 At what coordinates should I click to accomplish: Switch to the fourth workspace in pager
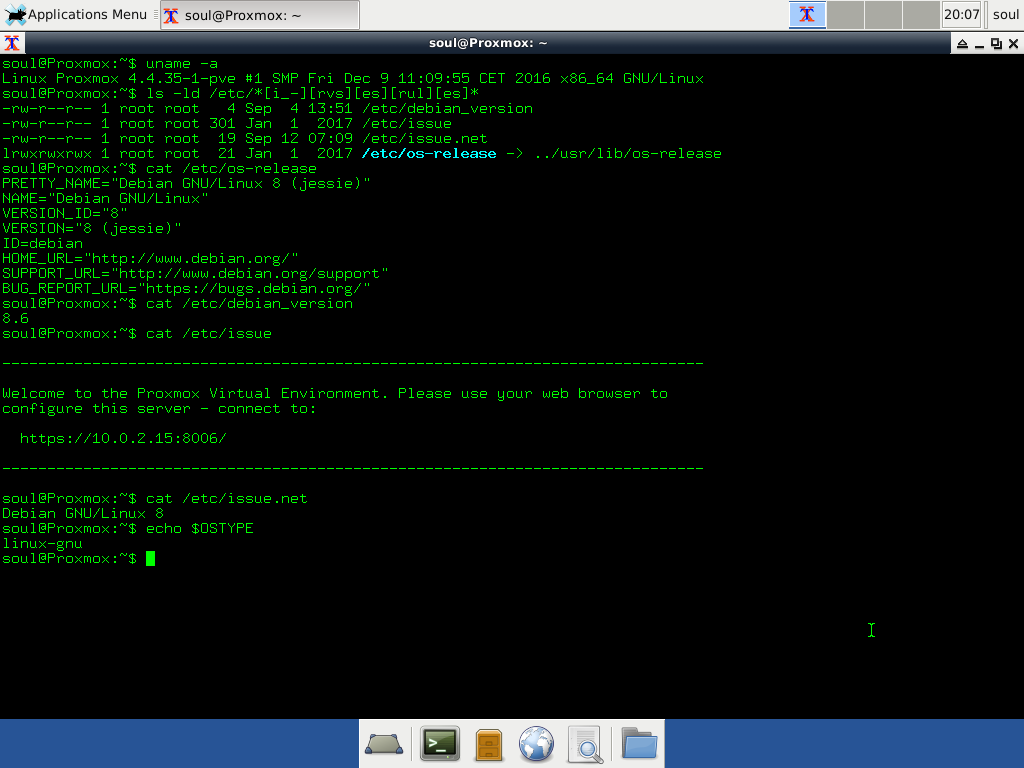pos(921,14)
